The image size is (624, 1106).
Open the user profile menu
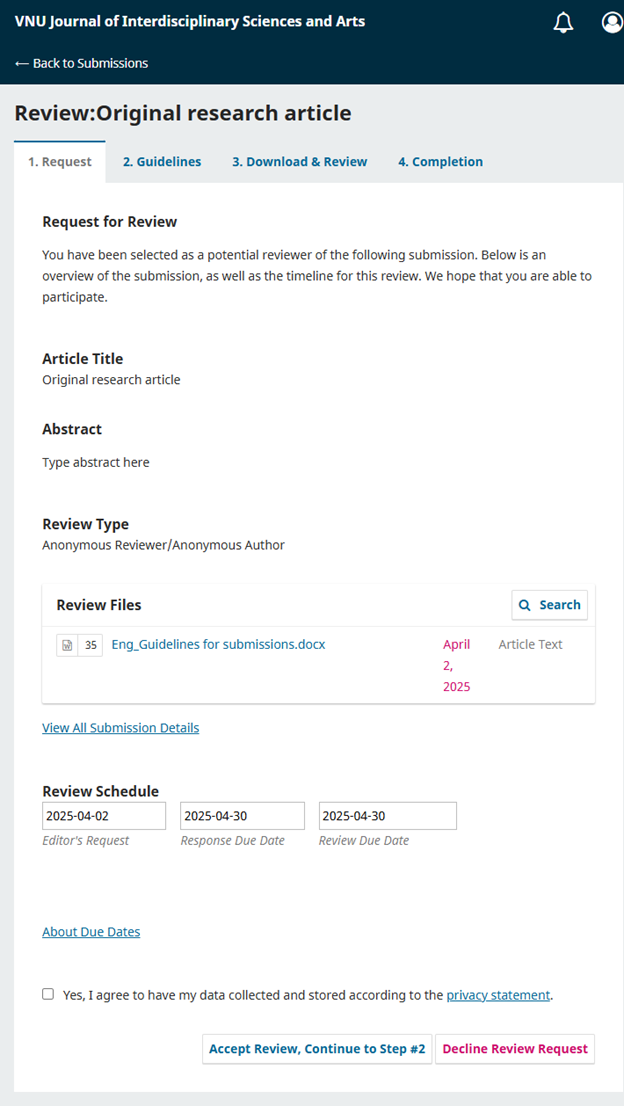tap(612, 23)
